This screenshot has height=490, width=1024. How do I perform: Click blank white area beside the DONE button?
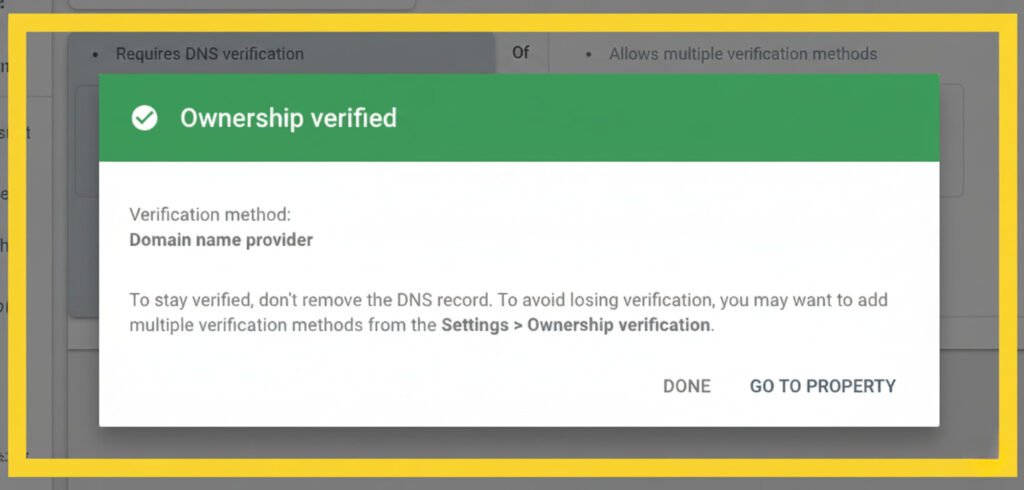tap(400, 386)
